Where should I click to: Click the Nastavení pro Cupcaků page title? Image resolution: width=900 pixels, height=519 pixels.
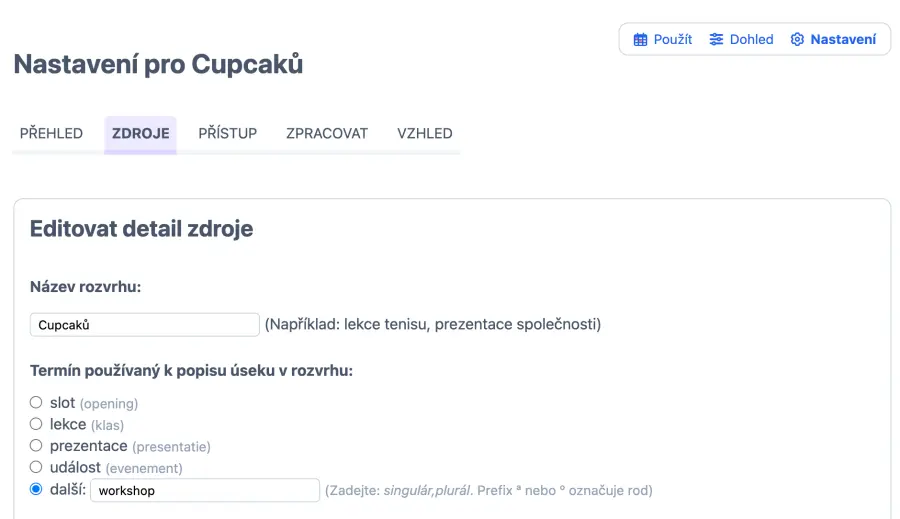click(x=158, y=65)
